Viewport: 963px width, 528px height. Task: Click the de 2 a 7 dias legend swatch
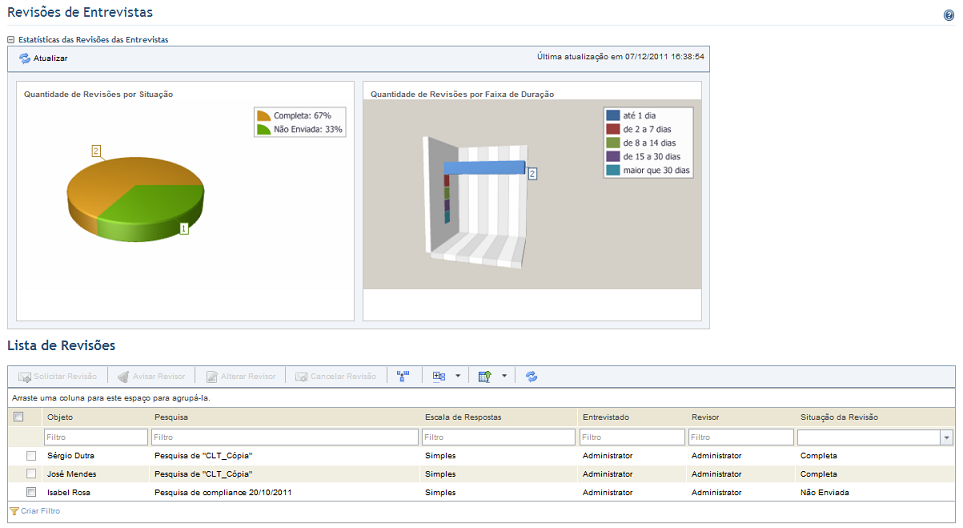coord(613,129)
